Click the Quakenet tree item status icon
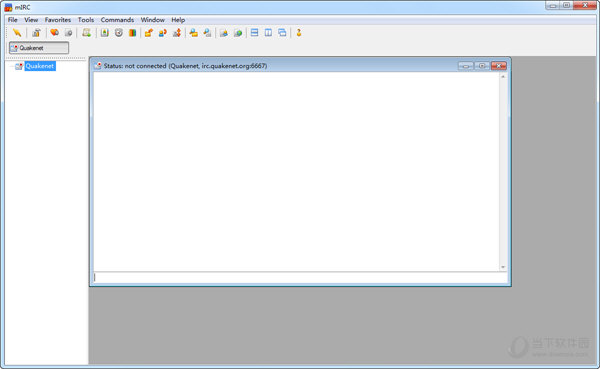 click(x=19, y=67)
